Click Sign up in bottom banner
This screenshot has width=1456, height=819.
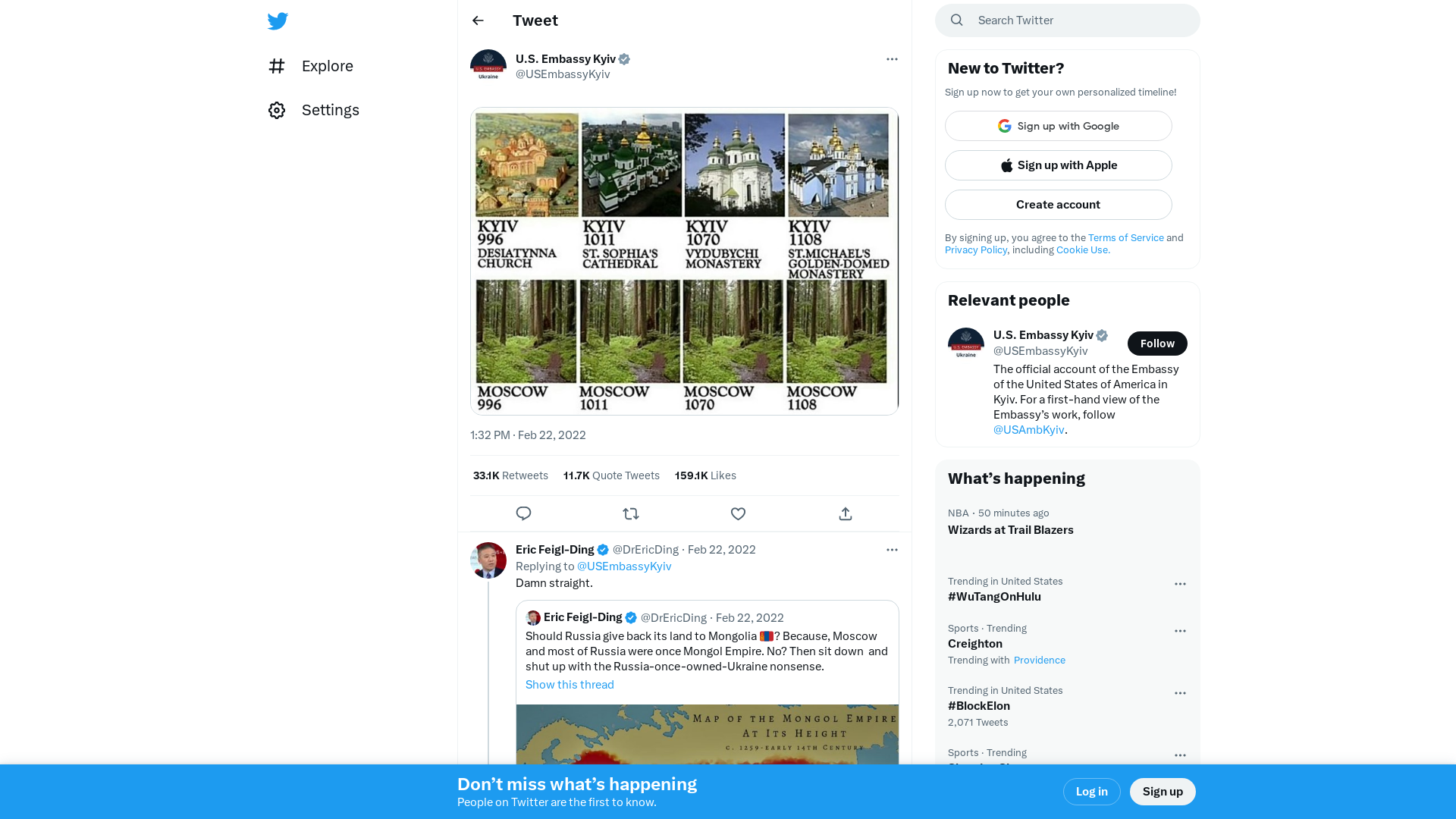(1163, 792)
